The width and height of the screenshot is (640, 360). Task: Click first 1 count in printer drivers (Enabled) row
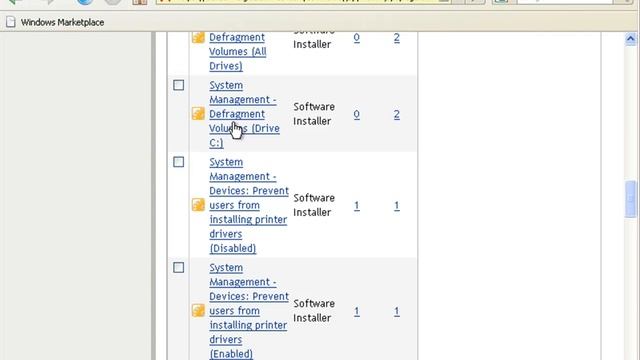tap(357, 311)
